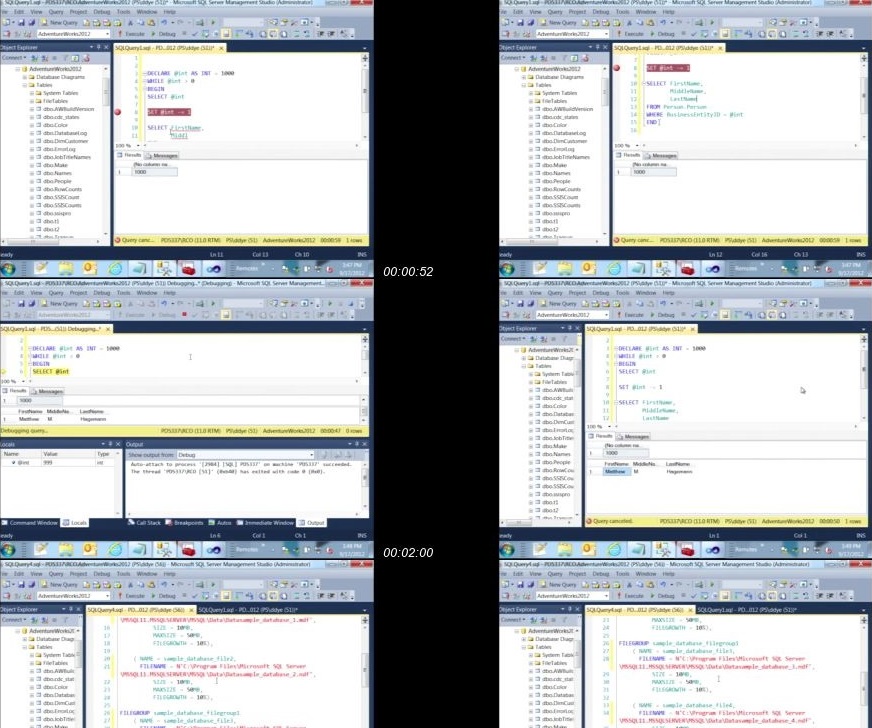Select highlighted Matthew cell in Query canceled. window
Image resolution: width=872 pixels, height=728 pixels.
615,472
